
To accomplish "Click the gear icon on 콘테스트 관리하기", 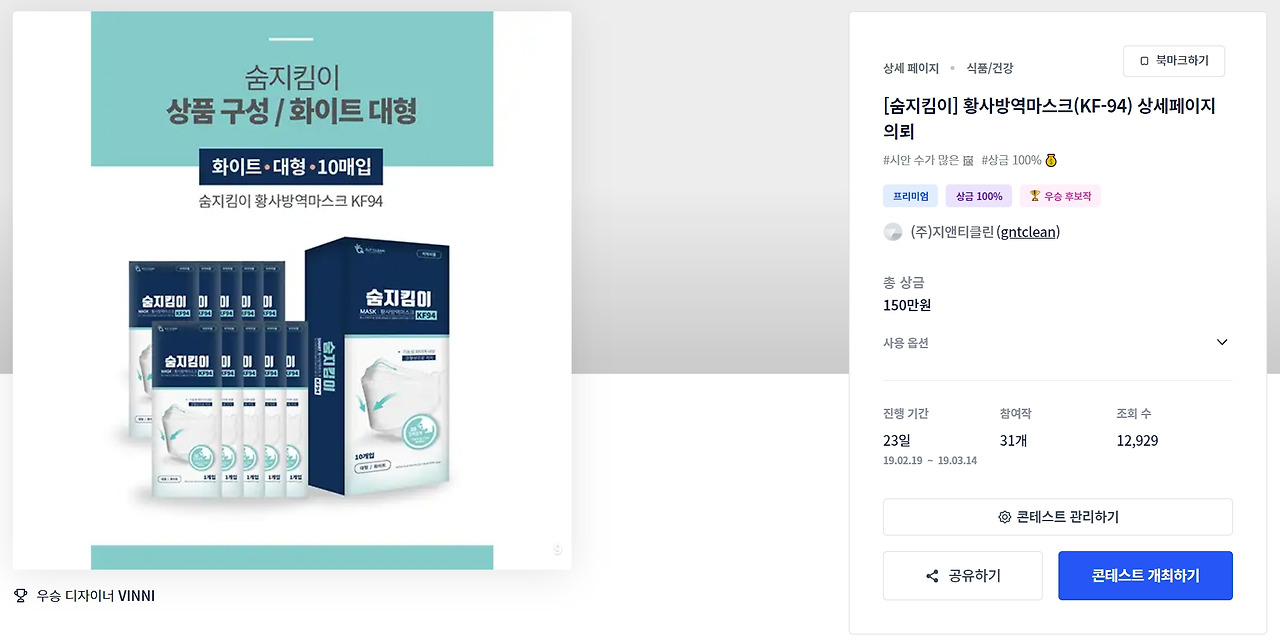I will pyautogui.click(x=1005, y=517).
